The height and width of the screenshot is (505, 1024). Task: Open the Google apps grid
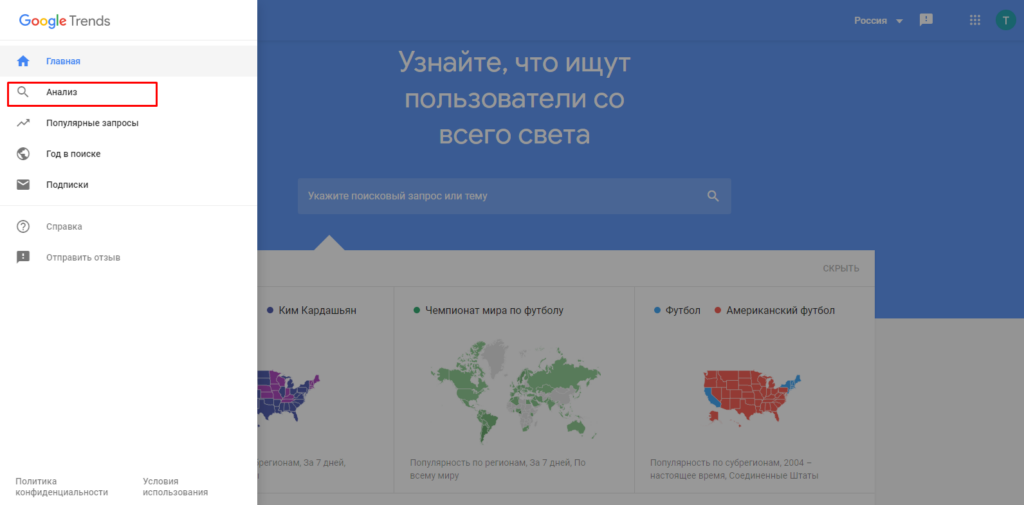[x=975, y=20]
